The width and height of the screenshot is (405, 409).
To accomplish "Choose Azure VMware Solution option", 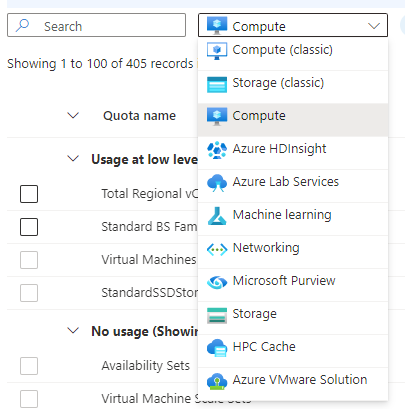I will point(293,384).
